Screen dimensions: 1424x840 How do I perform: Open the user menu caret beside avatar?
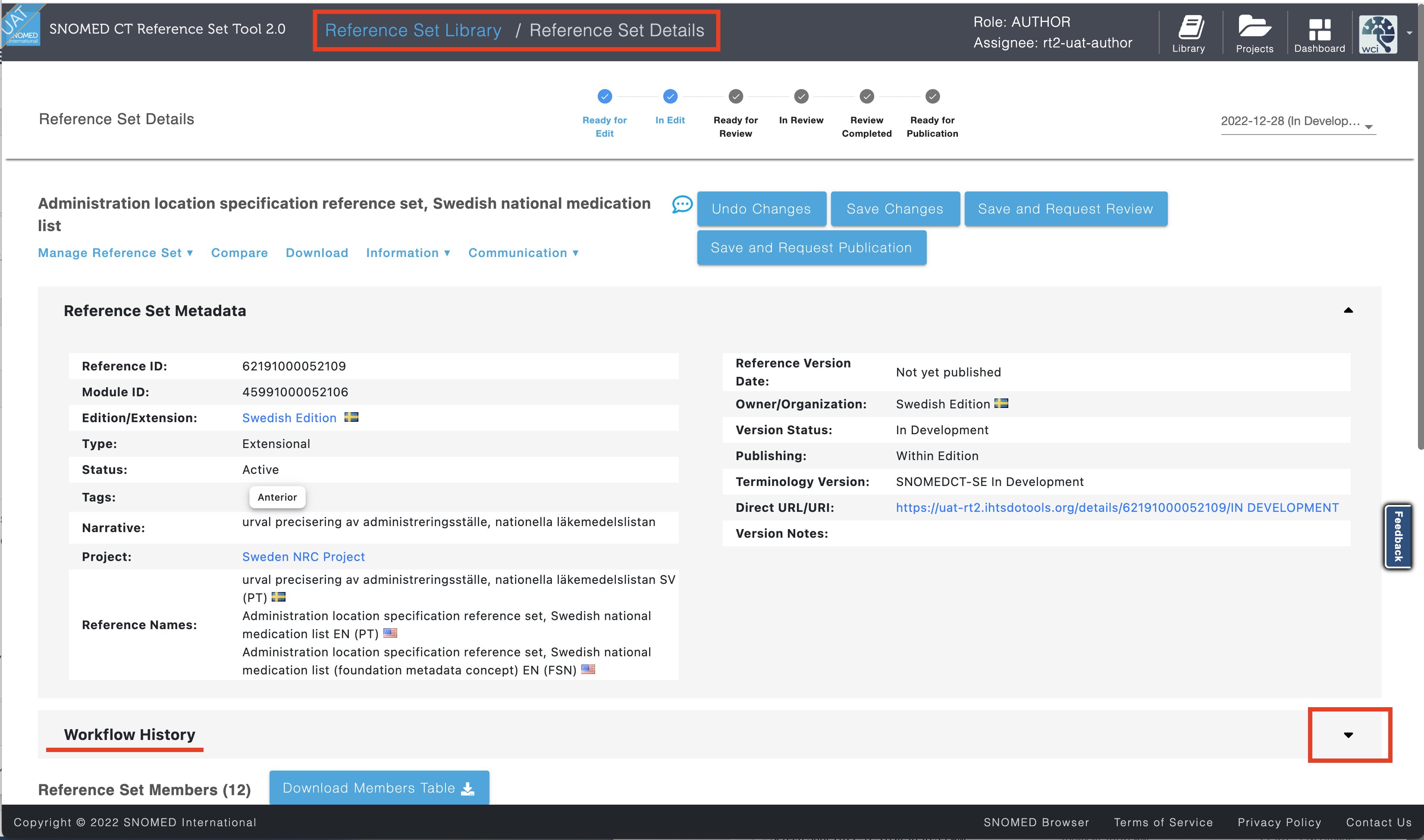[x=1409, y=33]
